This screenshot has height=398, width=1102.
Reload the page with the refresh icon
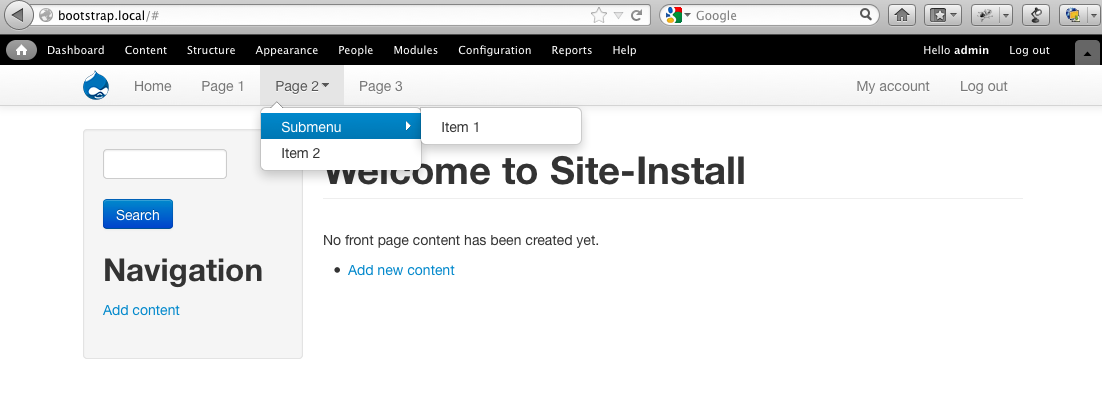coord(637,15)
